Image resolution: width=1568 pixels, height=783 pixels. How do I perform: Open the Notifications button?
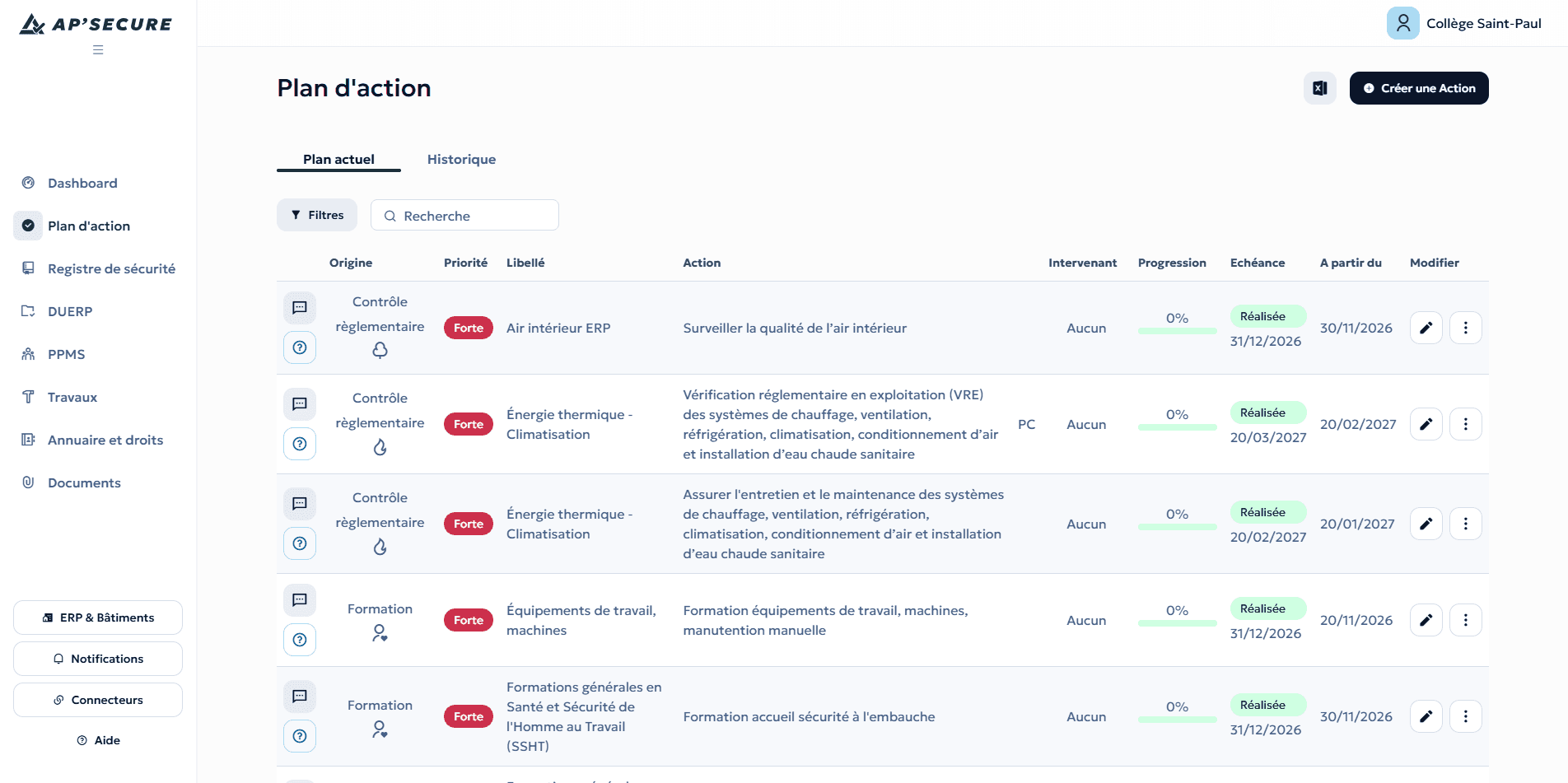pyautogui.click(x=98, y=659)
